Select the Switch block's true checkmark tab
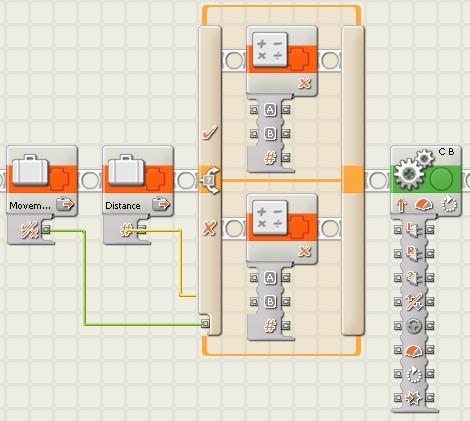 coord(210,132)
